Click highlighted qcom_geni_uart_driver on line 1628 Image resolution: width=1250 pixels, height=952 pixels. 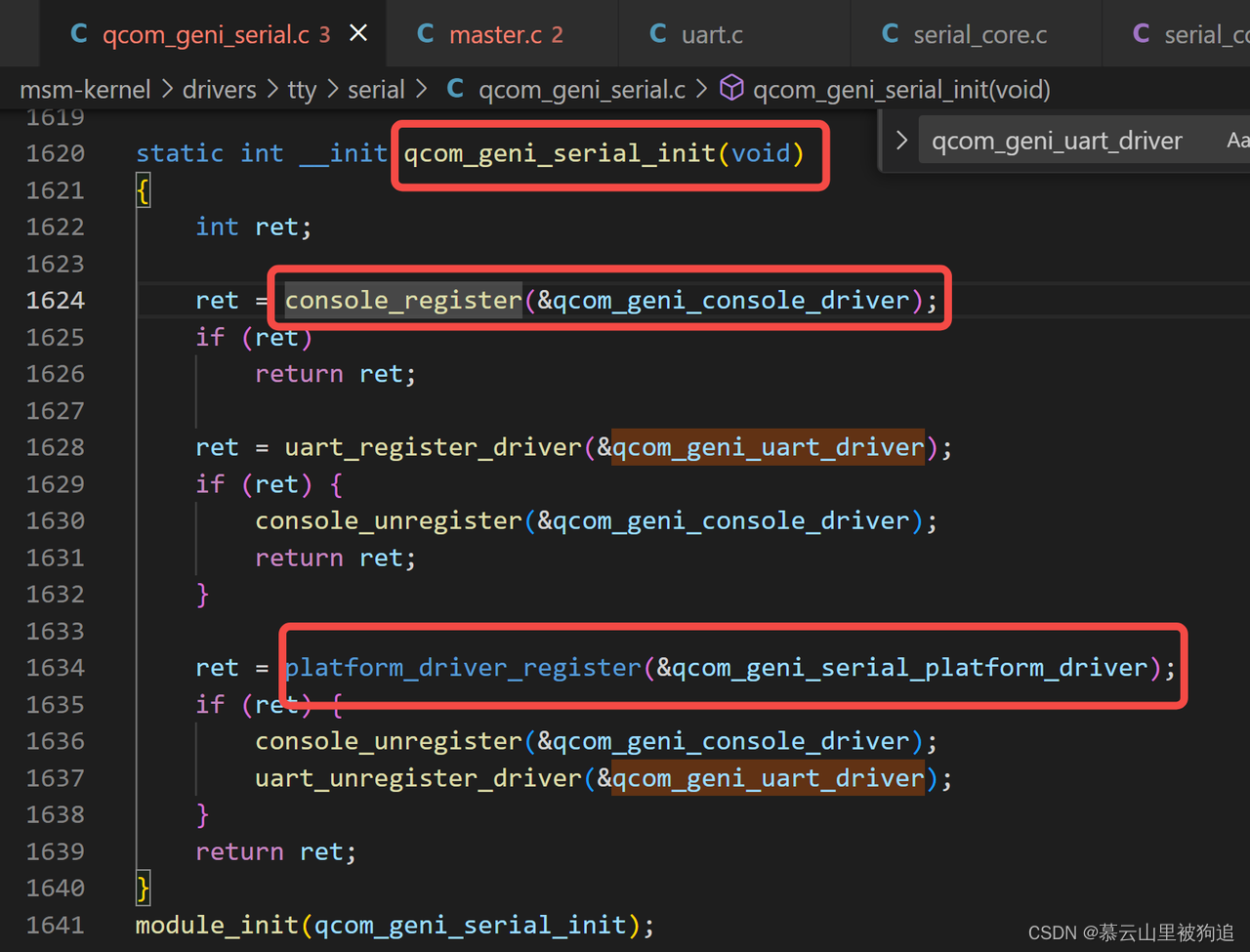[x=768, y=447]
